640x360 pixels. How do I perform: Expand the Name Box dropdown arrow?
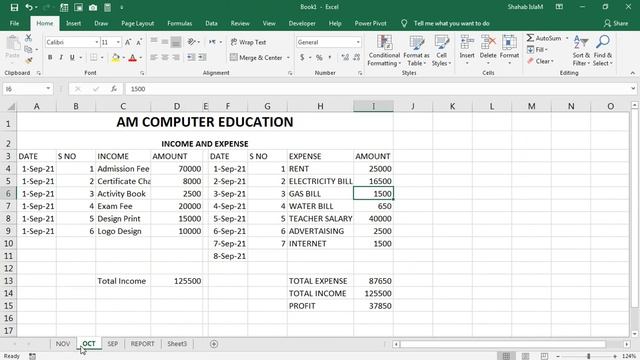[48, 89]
